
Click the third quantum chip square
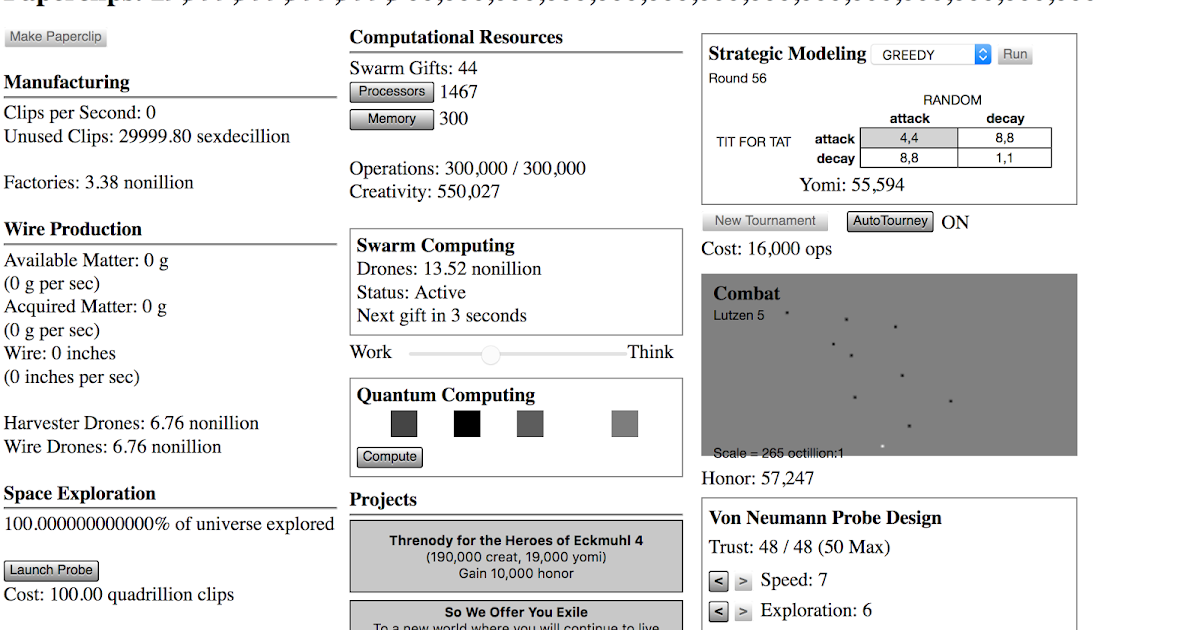coord(530,424)
